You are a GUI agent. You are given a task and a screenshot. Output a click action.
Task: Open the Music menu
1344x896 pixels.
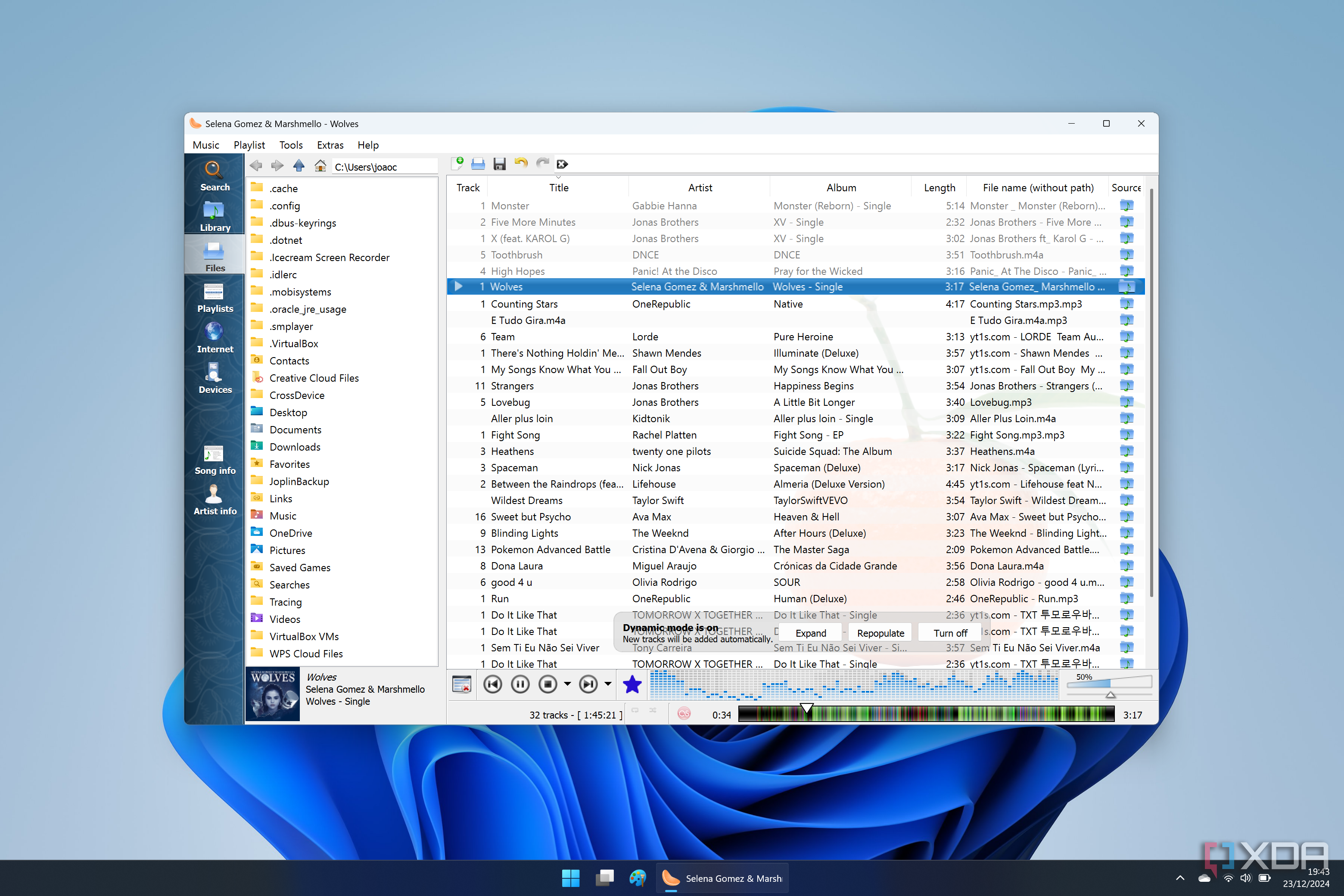pos(206,145)
